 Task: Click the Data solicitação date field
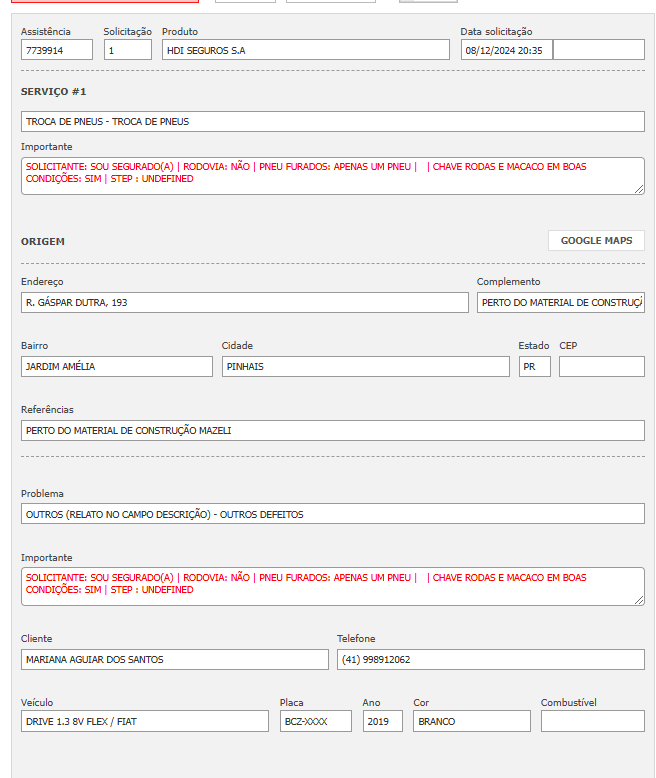(506, 50)
